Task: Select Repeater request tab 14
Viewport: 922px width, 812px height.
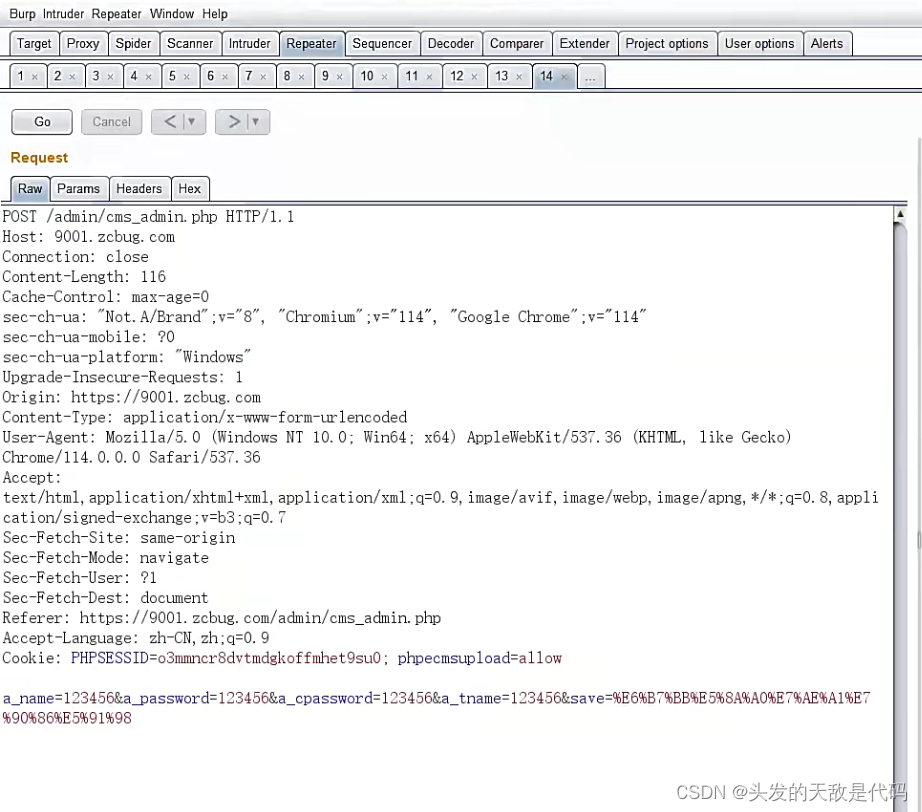Action: (x=547, y=76)
